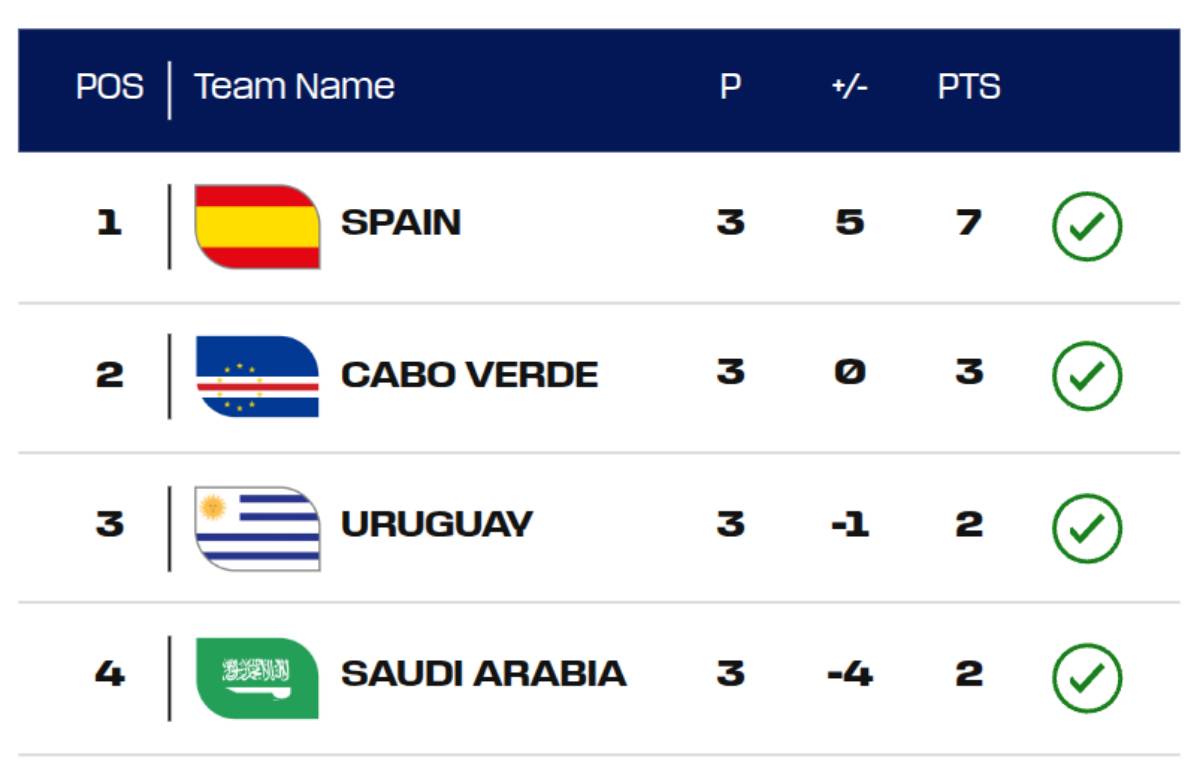Select the SPAIN team name

pyautogui.click(x=401, y=222)
